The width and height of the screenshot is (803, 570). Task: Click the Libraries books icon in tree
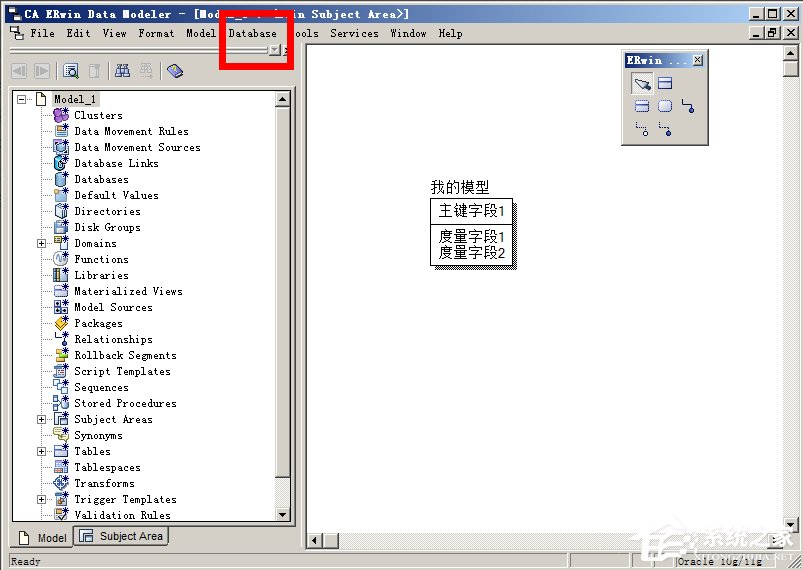point(61,275)
